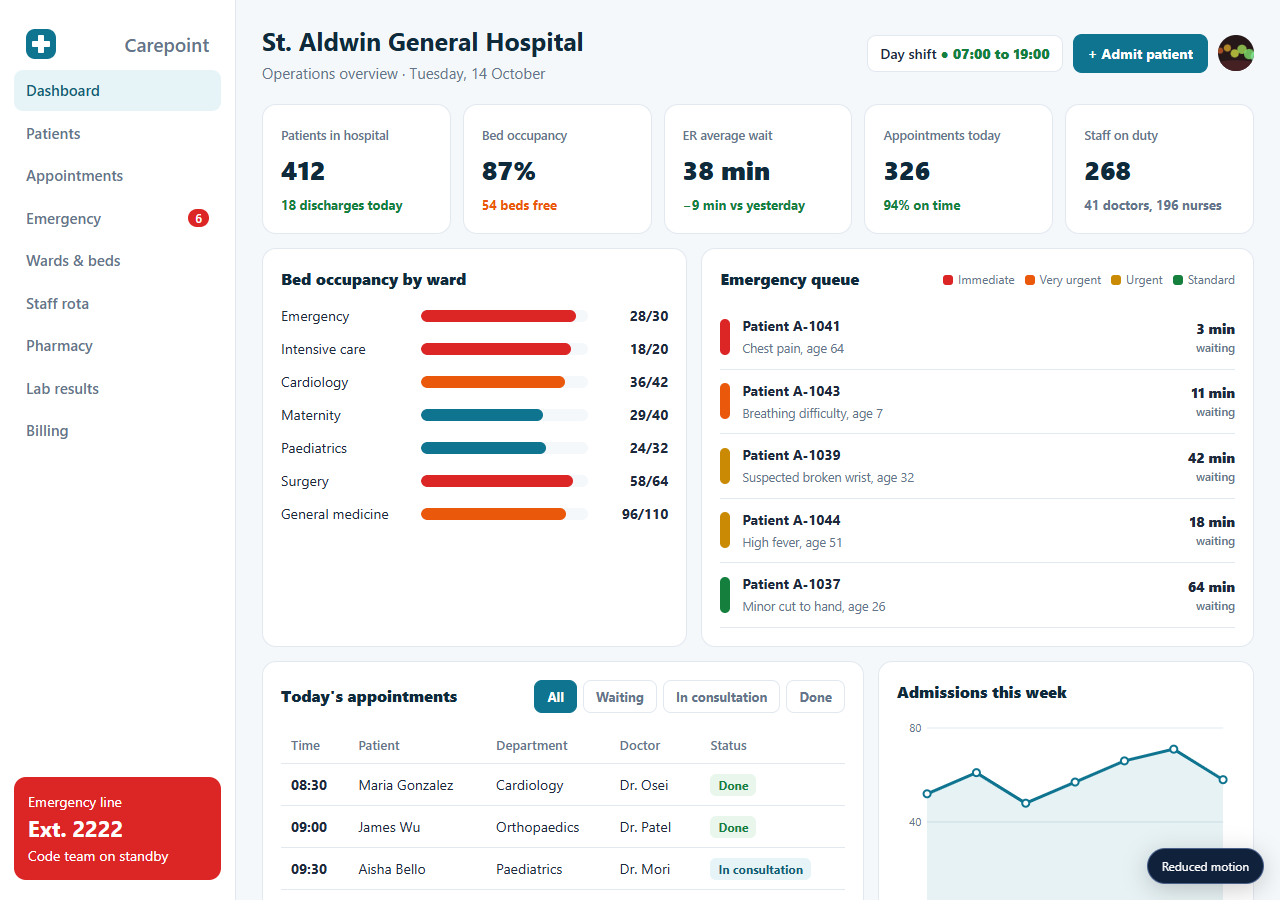Click the Maternity ward occupancy bar
Screen dimensions: 1280x900
tap(504, 415)
